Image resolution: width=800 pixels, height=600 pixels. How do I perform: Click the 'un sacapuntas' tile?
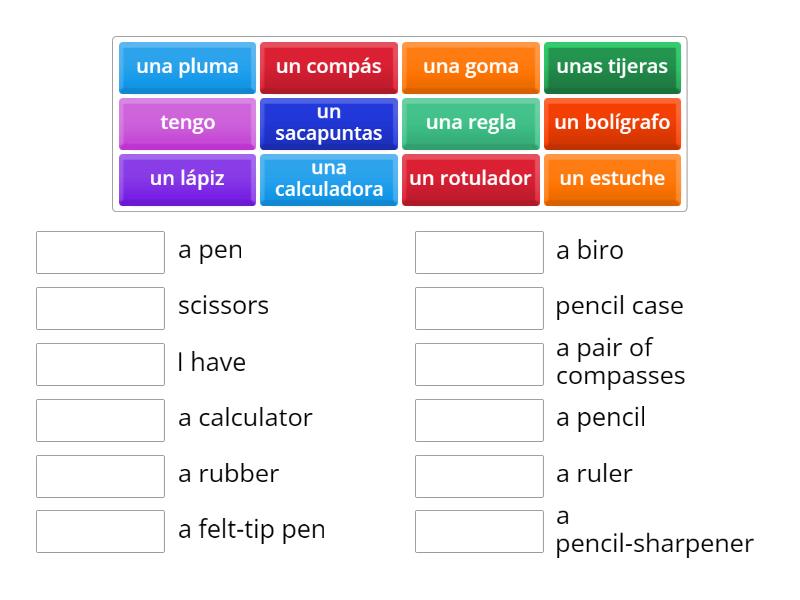(x=328, y=123)
